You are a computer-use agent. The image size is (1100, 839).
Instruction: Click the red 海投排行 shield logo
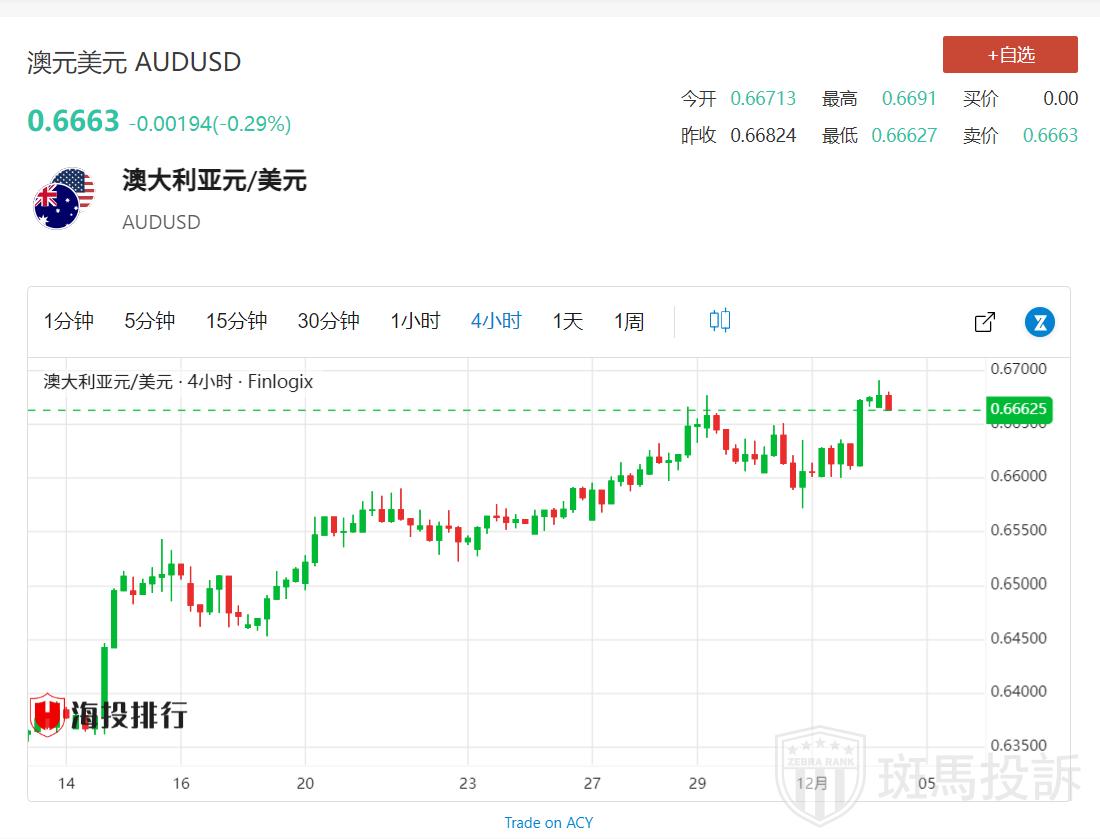47,715
